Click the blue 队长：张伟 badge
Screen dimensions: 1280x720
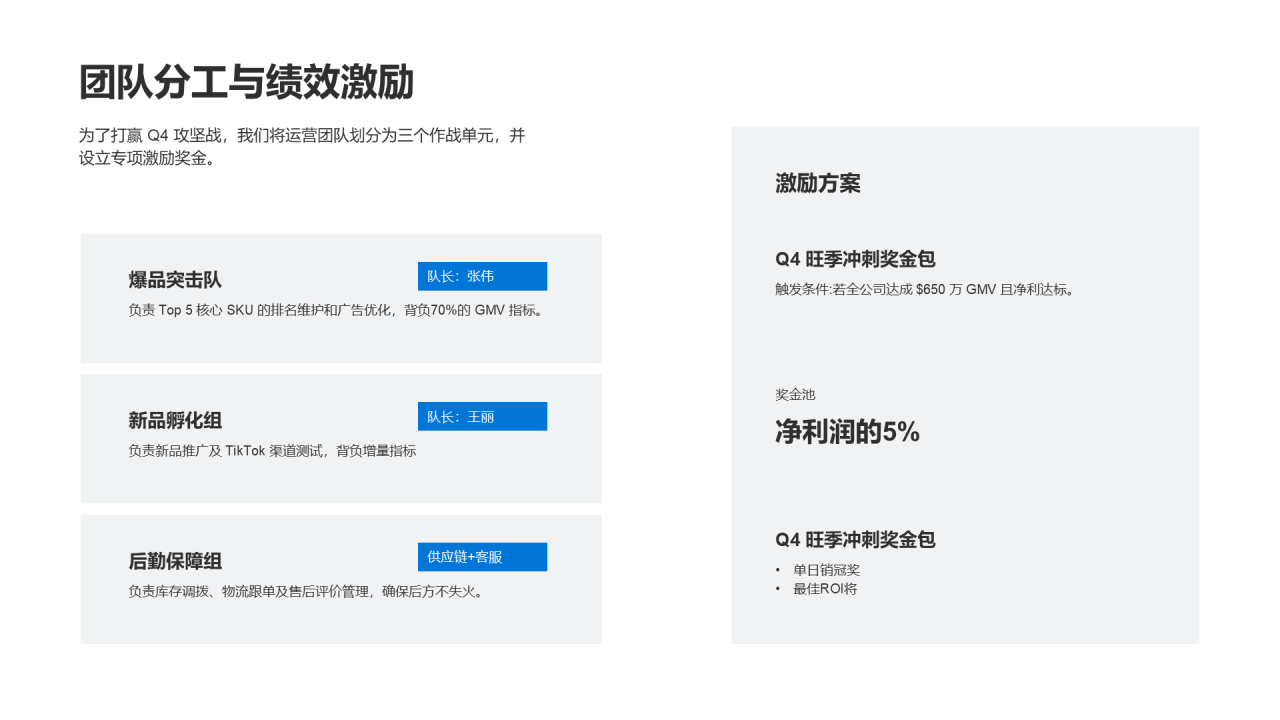click(x=482, y=276)
